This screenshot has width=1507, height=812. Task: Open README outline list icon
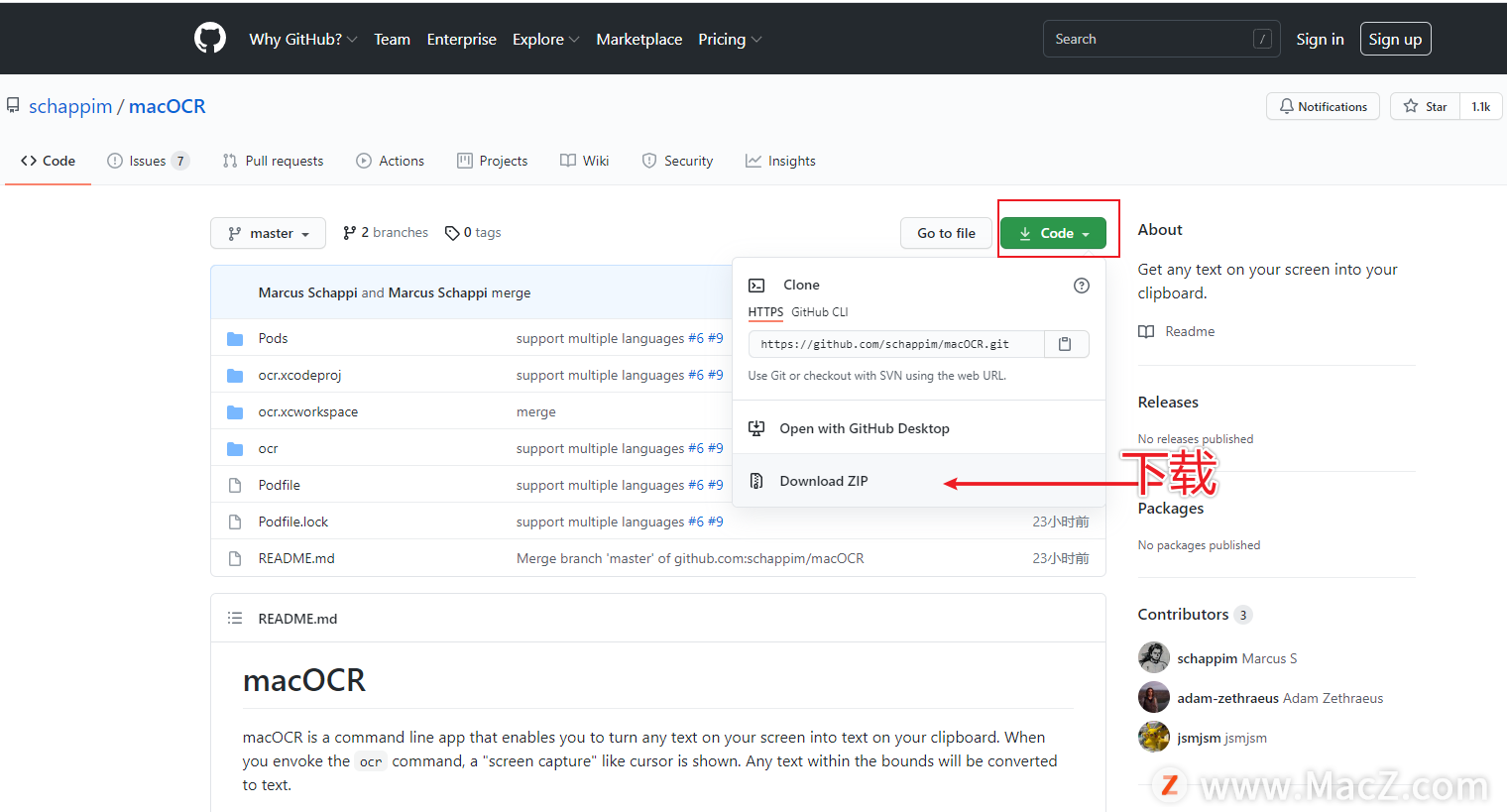click(x=235, y=618)
